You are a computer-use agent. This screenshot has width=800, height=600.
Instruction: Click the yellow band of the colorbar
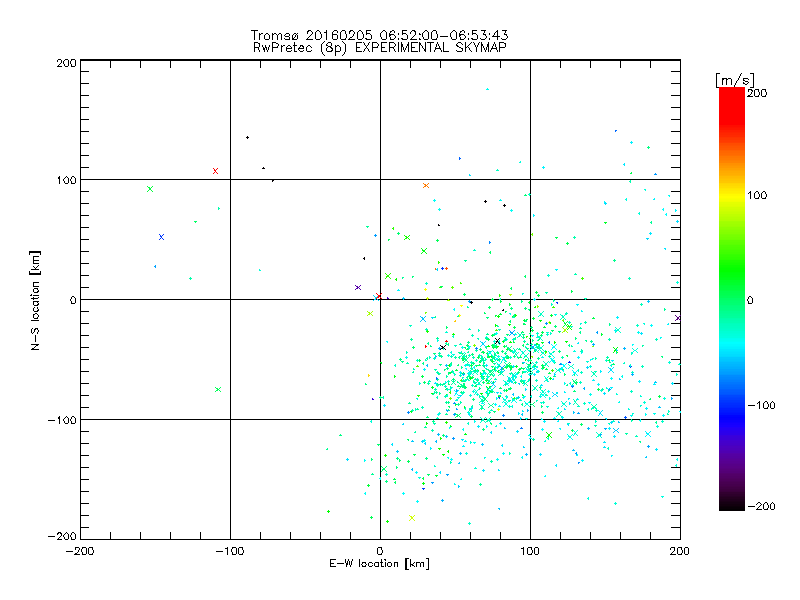pos(732,196)
